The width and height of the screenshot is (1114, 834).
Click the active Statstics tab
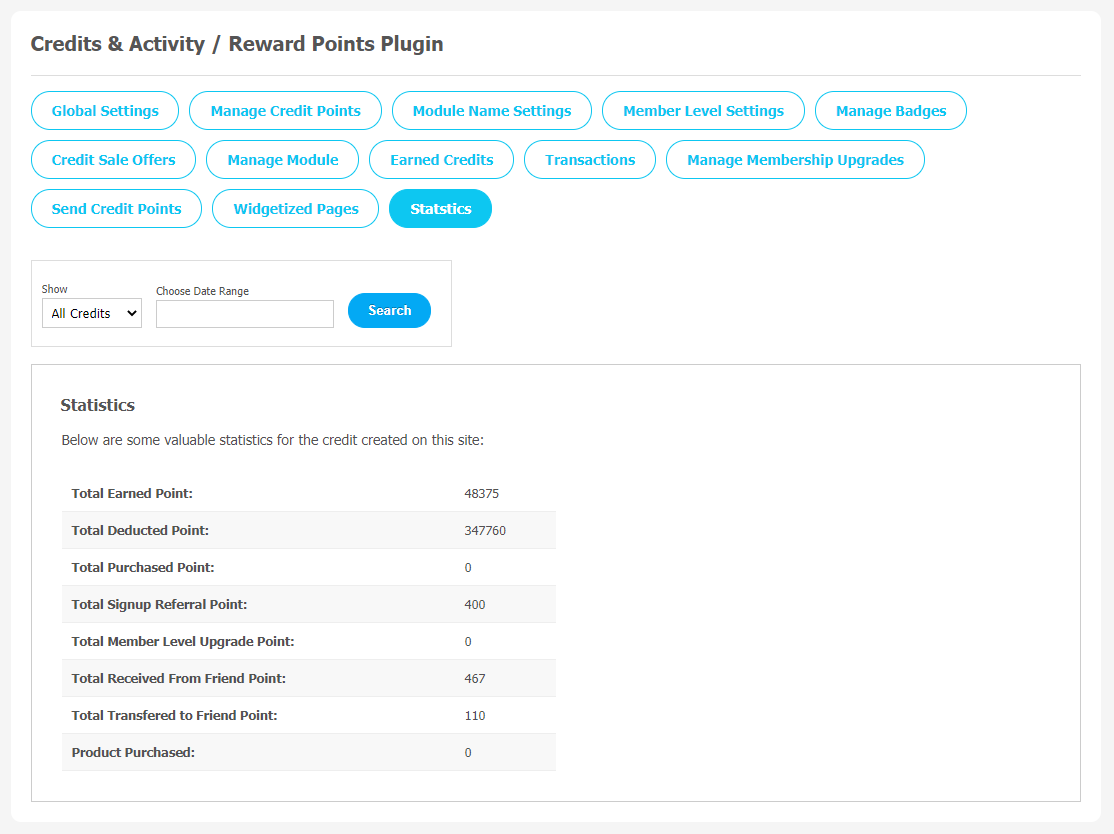coord(440,209)
